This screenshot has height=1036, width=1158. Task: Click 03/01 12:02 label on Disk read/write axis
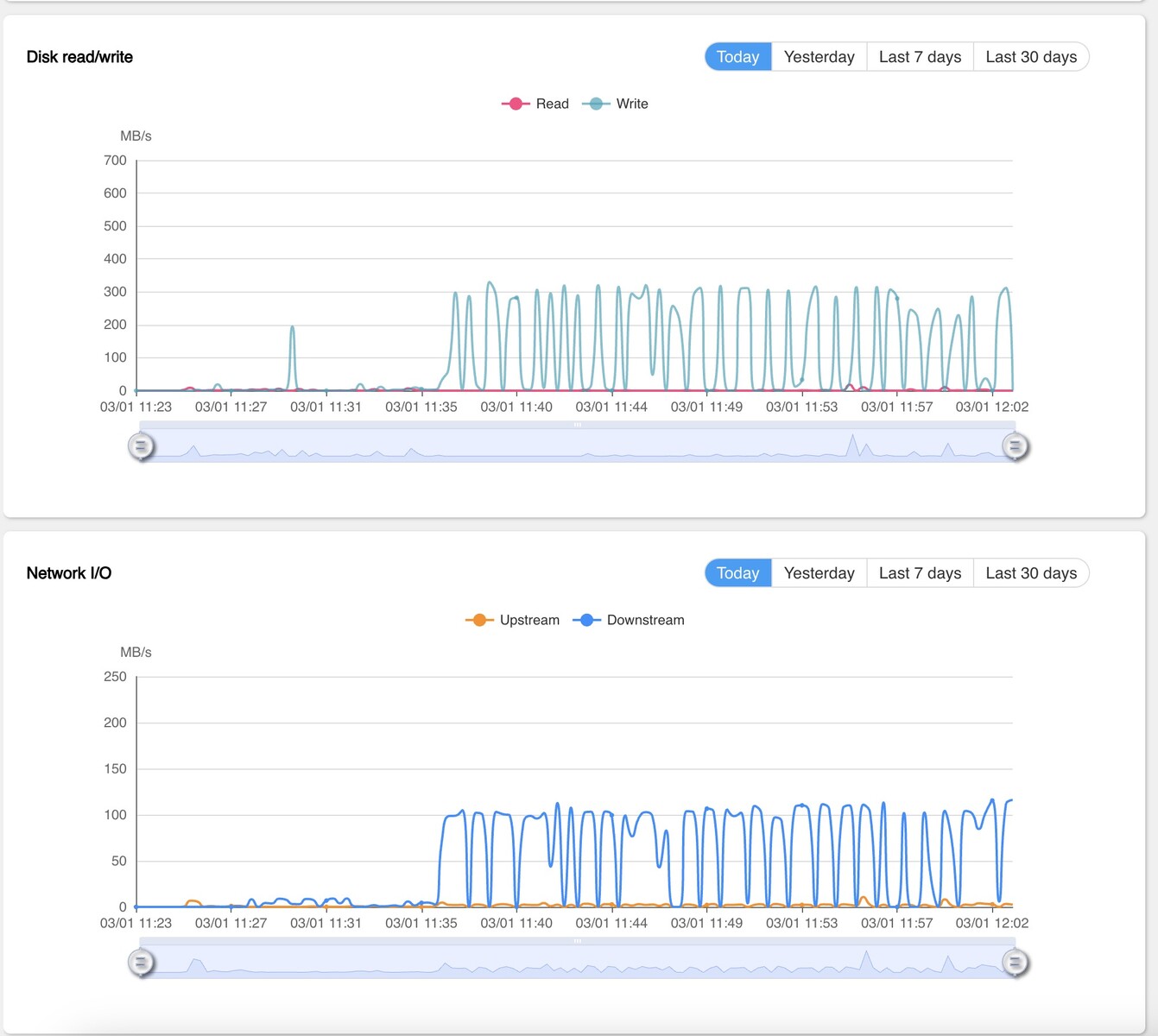(x=992, y=407)
